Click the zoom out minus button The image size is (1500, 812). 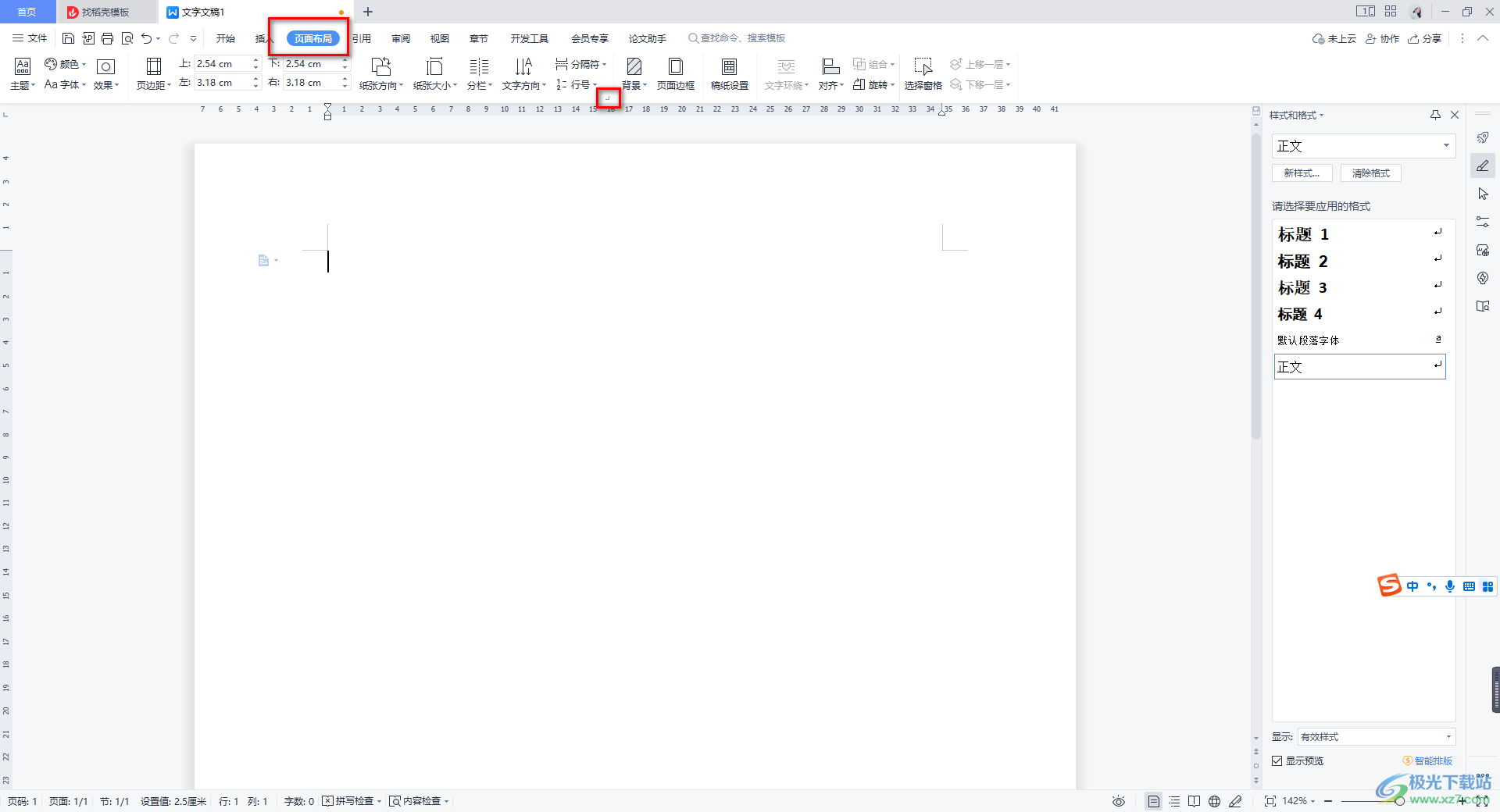click(x=1328, y=801)
